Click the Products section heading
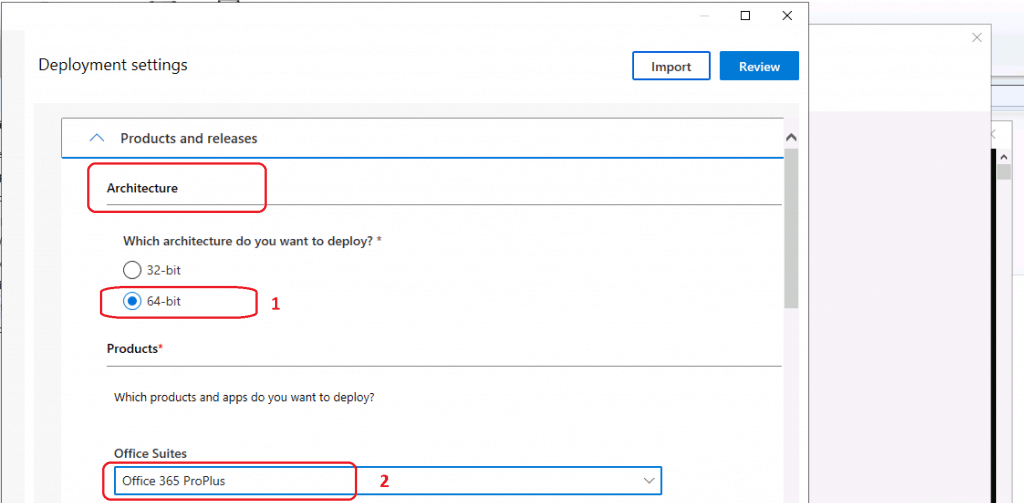Screen dimensions: 1024x503 coord(135,349)
